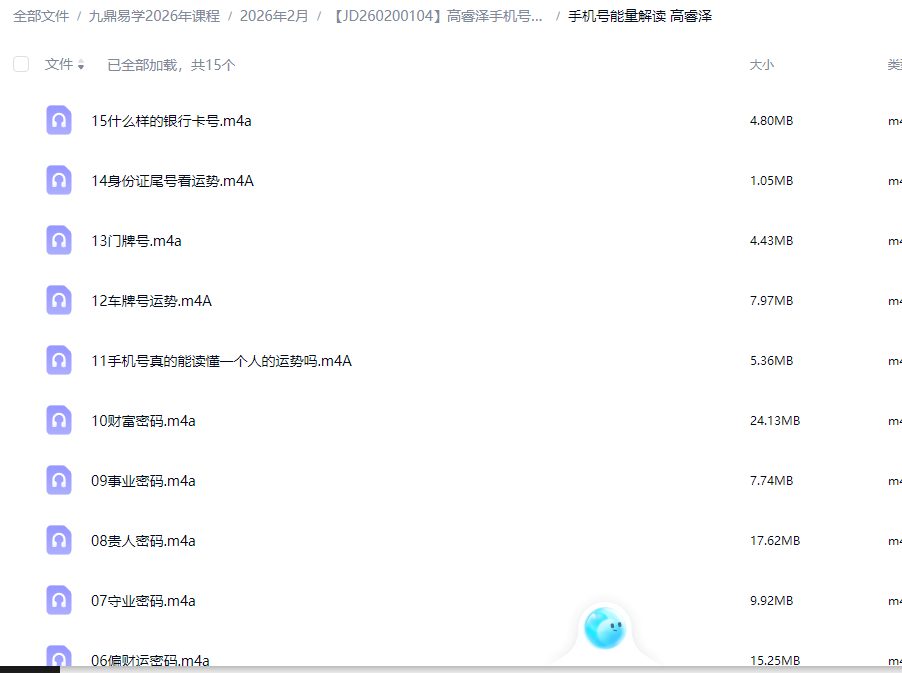This screenshot has width=902, height=673.
Task: Sort list using the 文件 column arrow
Action: [x=81, y=65]
